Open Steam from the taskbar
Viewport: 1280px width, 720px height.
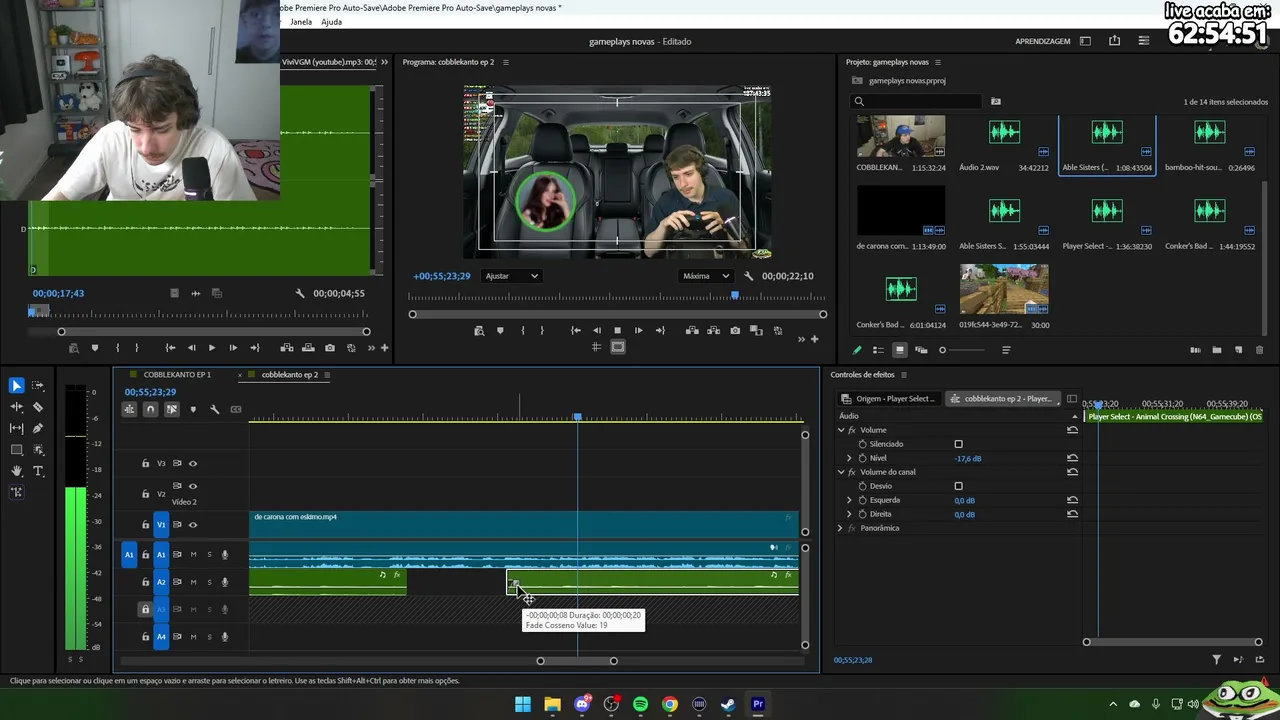pyautogui.click(x=728, y=704)
